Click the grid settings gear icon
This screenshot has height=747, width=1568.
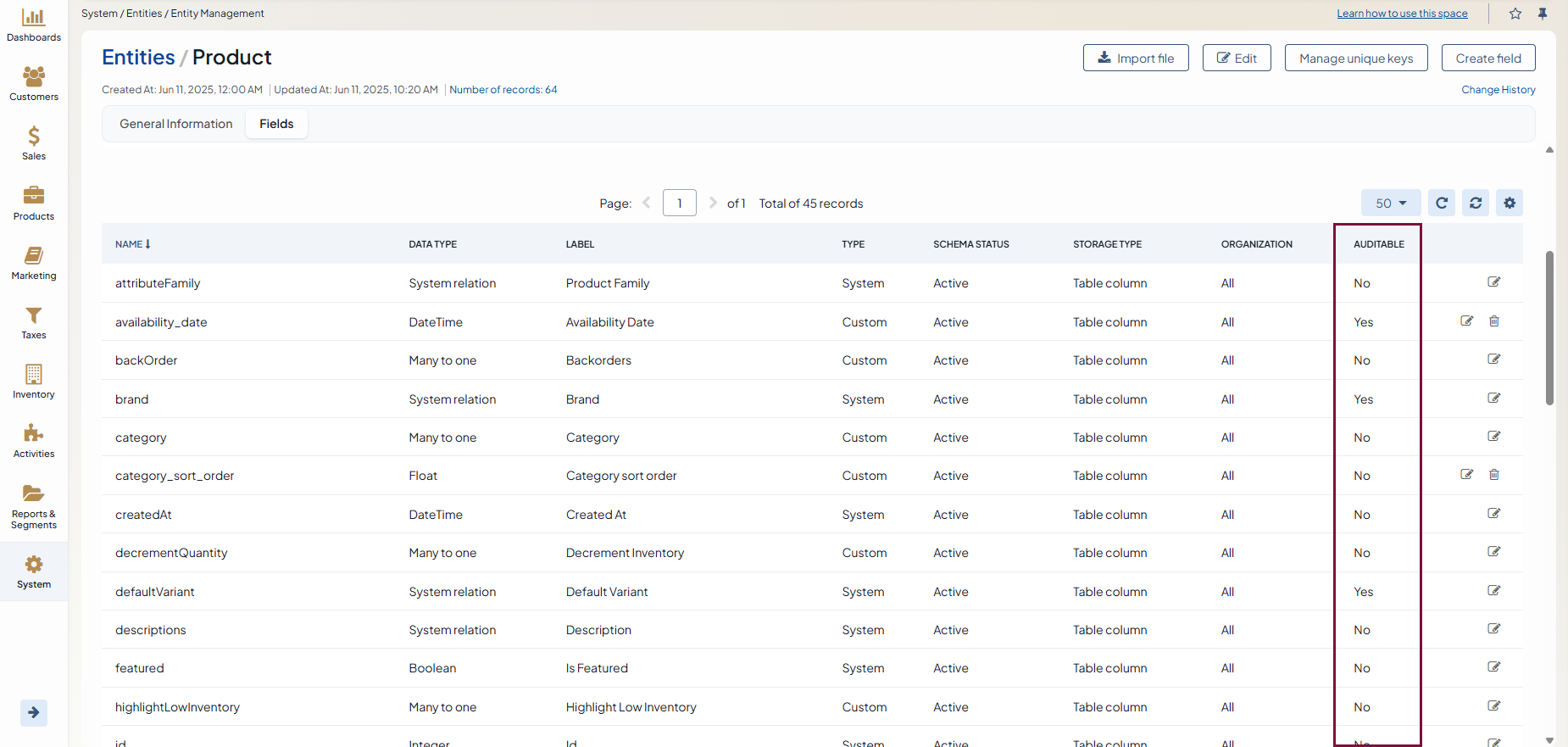tap(1509, 203)
